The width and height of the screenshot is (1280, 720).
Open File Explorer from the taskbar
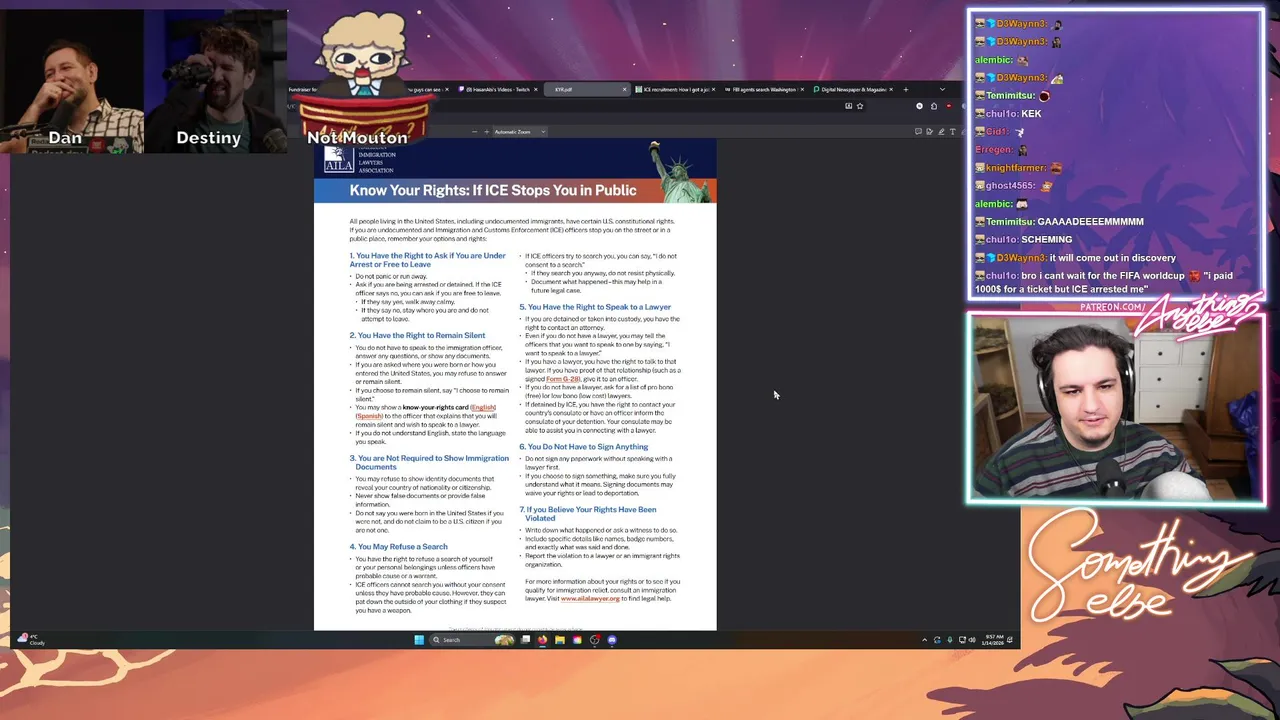(x=559, y=640)
